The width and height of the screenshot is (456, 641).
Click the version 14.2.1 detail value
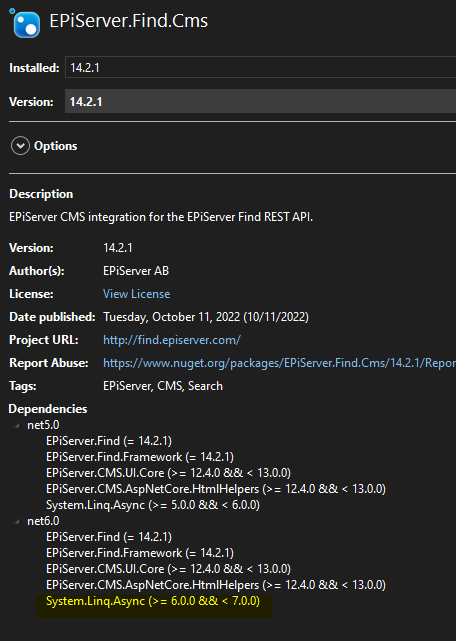tap(118, 248)
